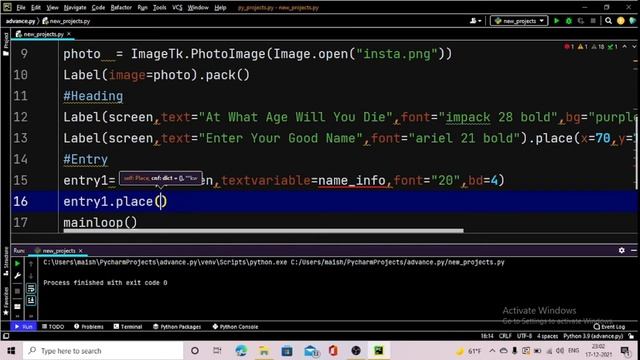The image size is (640, 360).
Task: Click the down-arrow icon in the Run console
Action: [x=31, y=276]
